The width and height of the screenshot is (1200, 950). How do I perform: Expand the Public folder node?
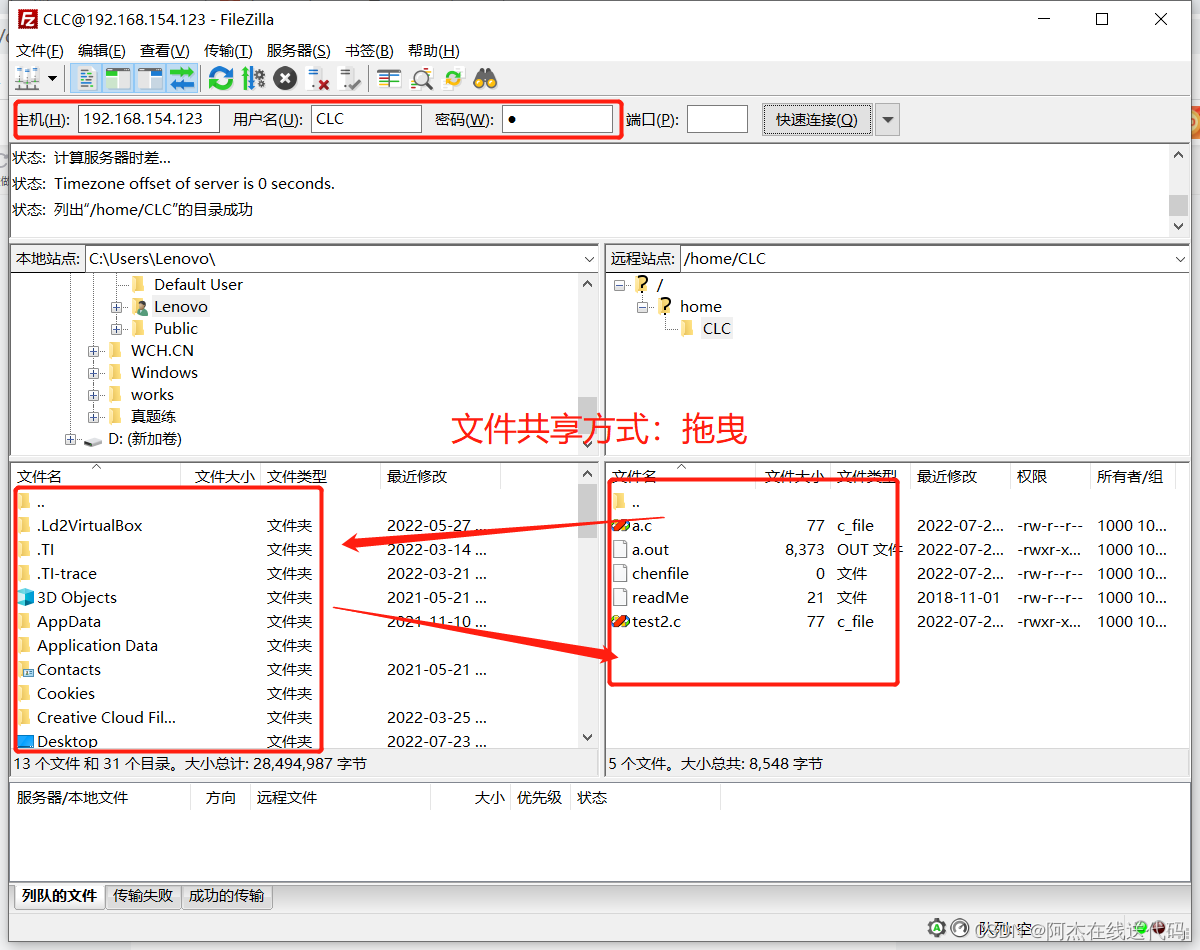[116, 329]
